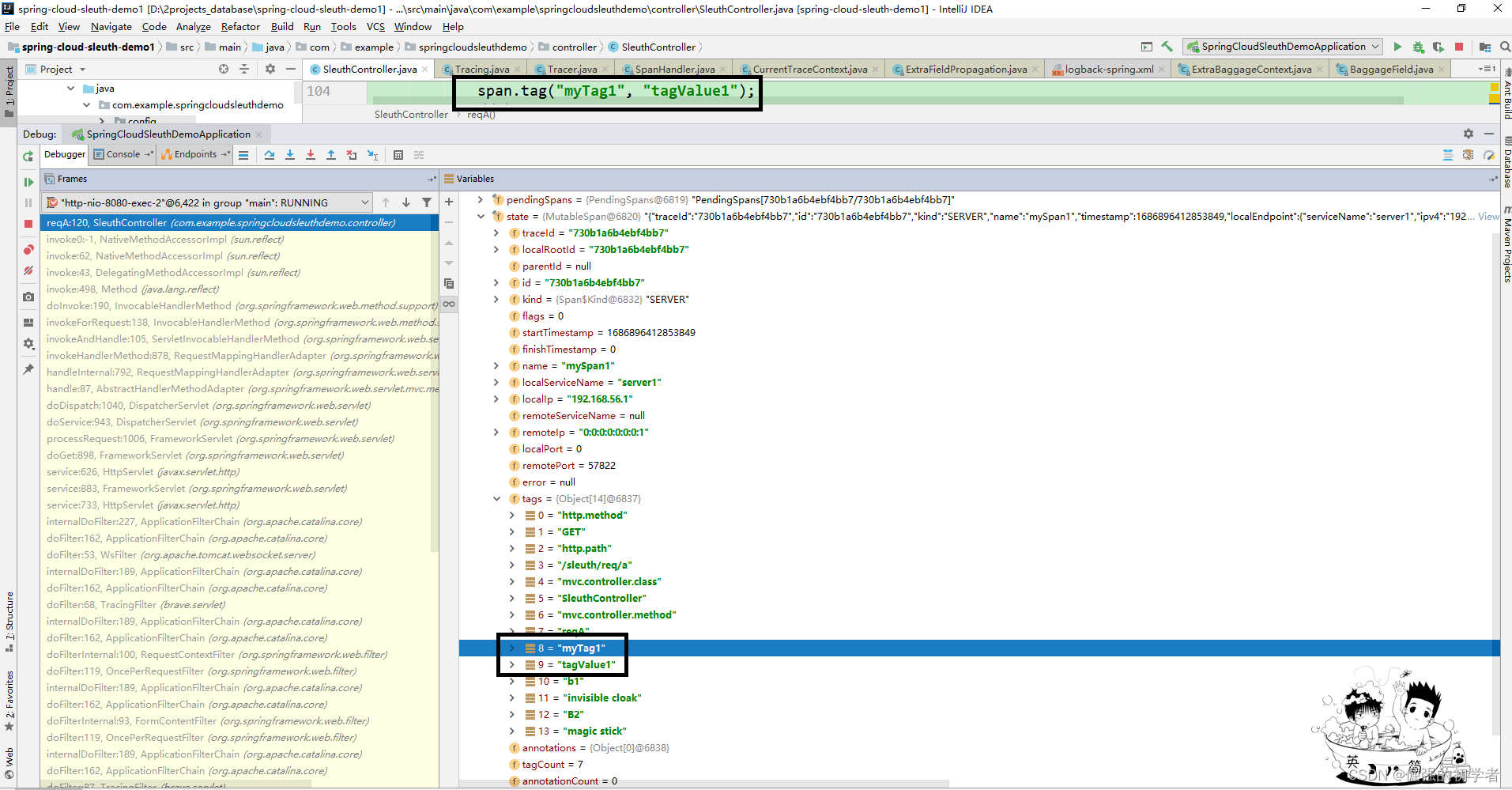
Task: Click the next frame down arrow
Action: click(x=406, y=202)
